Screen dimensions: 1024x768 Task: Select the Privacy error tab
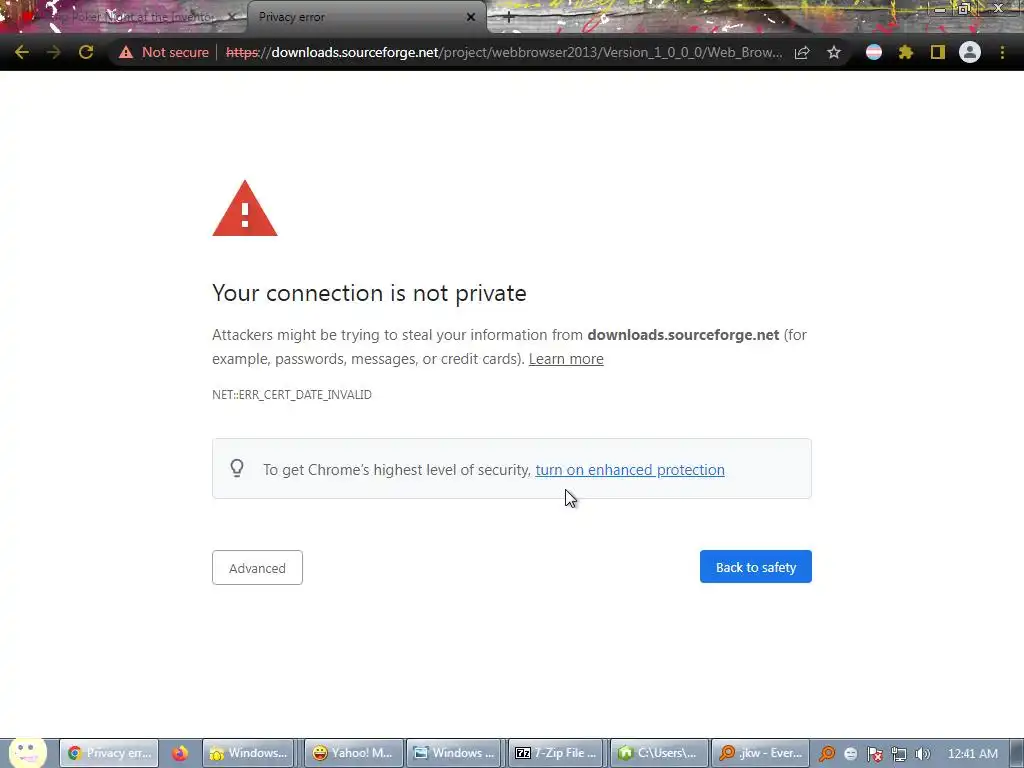(359, 17)
